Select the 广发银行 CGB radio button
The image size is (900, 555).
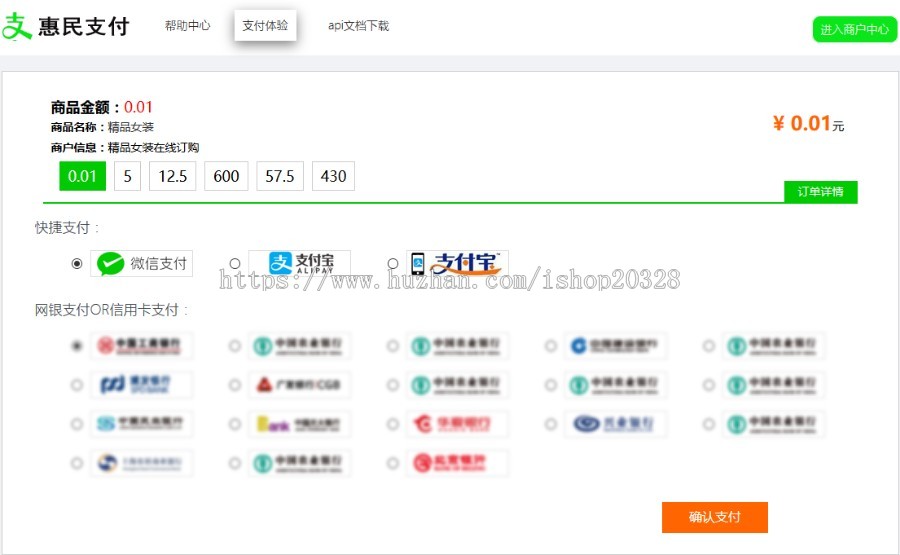235,385
